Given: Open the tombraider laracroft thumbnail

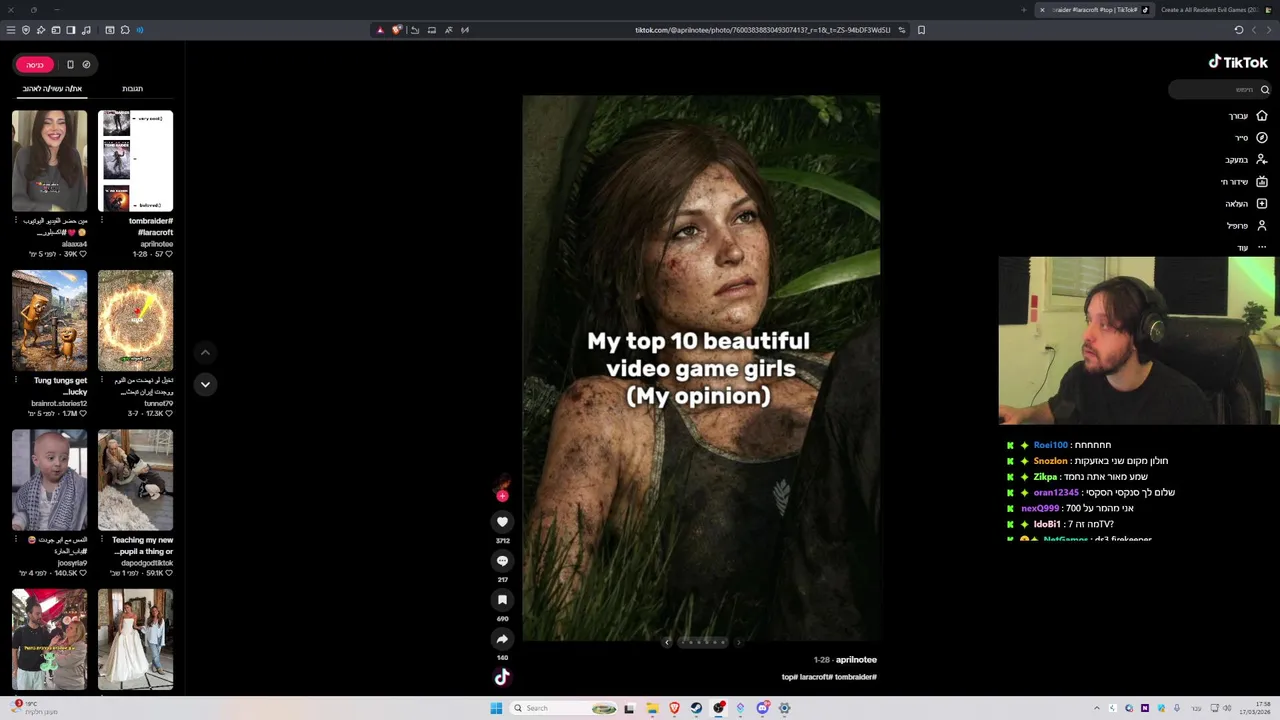Looking at the screenshot, I should click(135, 160).
